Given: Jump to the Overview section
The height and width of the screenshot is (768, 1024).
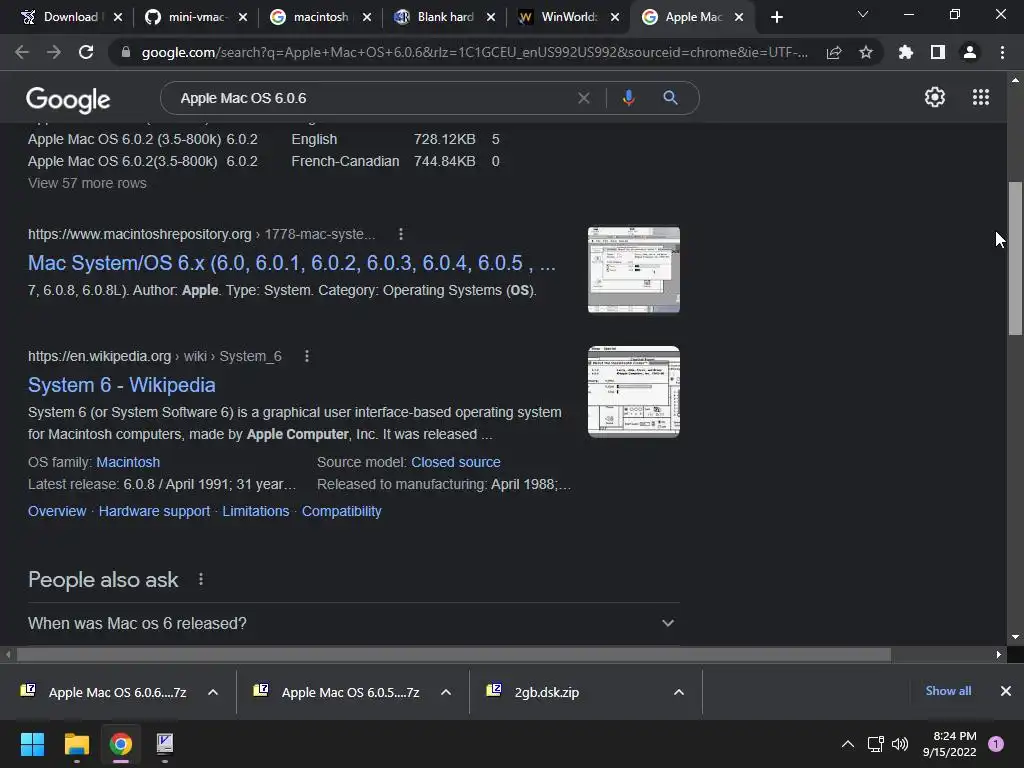Looking at the screenshot, I should [57, 511].
